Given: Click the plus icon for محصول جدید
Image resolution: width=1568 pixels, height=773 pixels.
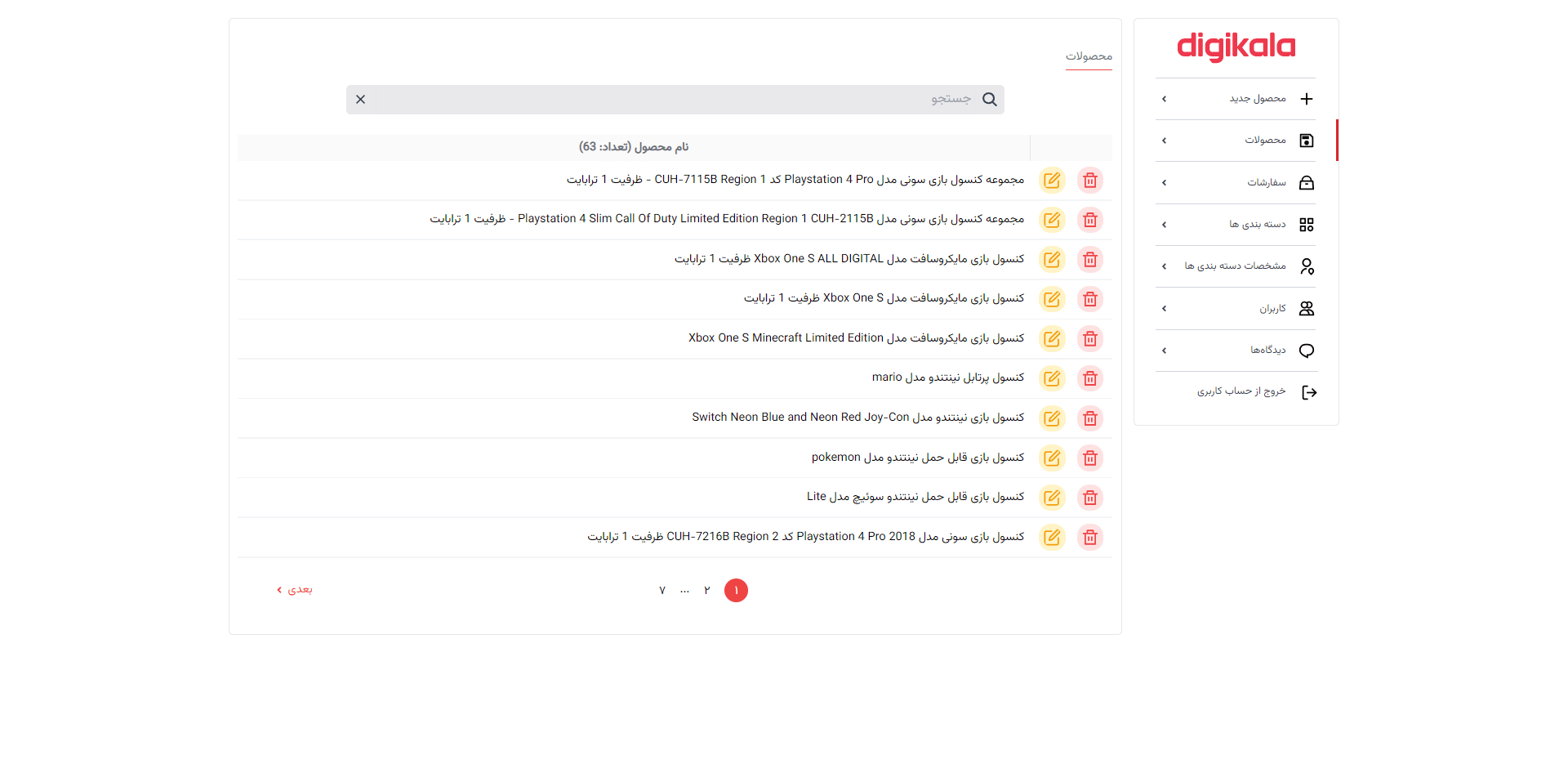Looking at the screenshot, I should pos(1307,99).
